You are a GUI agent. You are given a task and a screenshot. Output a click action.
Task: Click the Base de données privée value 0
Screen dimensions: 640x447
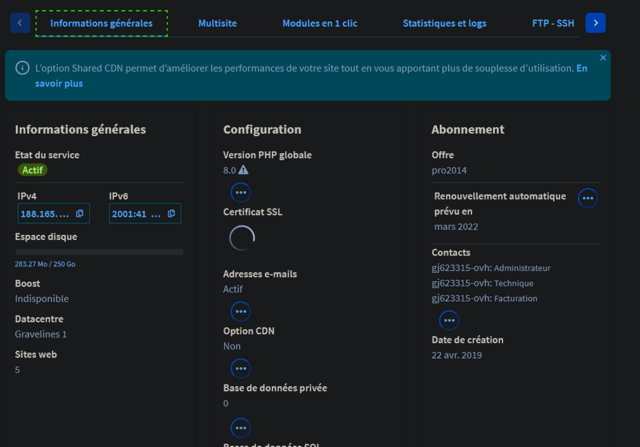click(226, 403)
